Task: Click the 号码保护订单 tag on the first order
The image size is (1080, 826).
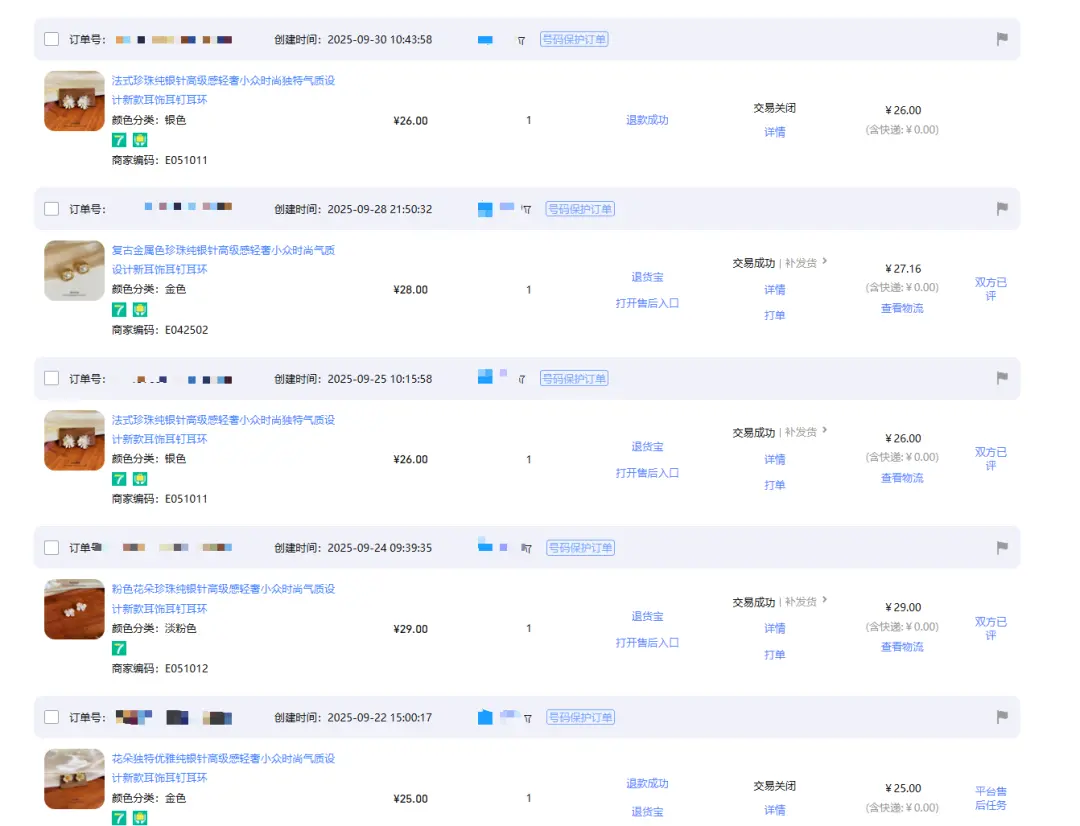Action: [x=574, y=39]
